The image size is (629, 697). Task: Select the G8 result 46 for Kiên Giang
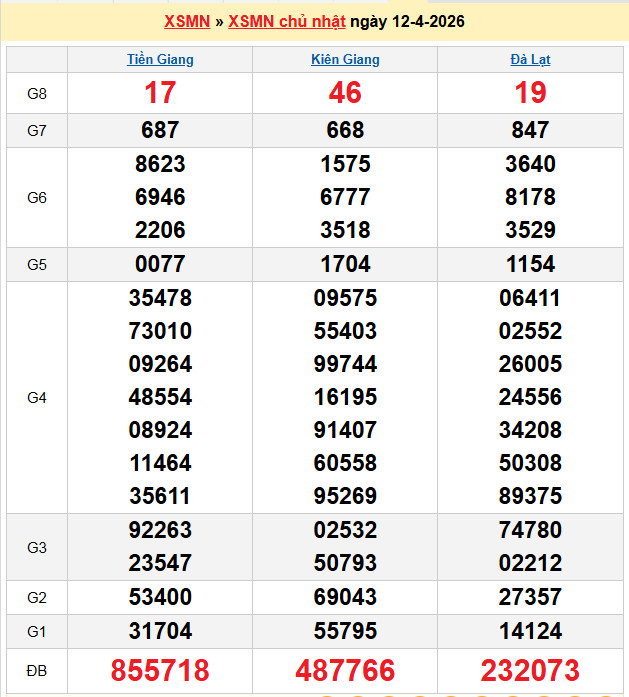tap(345, 93)
